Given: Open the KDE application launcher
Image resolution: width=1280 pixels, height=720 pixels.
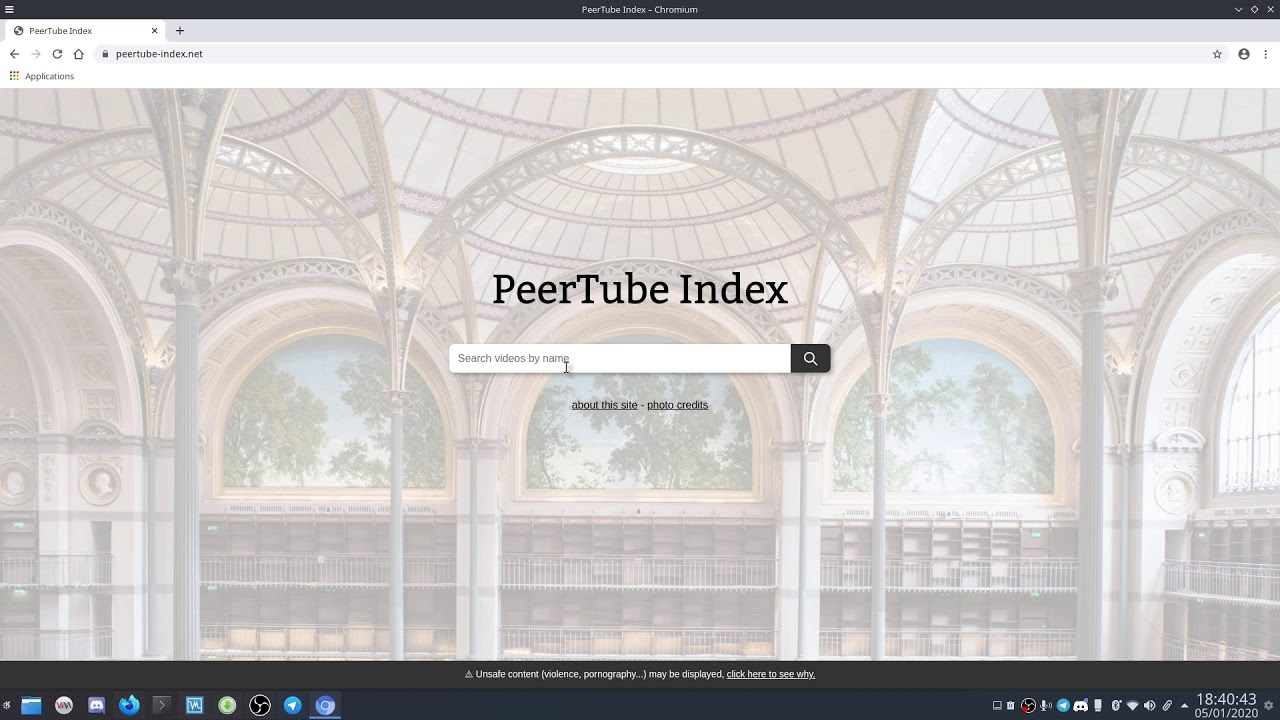Looking at the screenshot, I should pyautogui.click(x=7, y=706).
